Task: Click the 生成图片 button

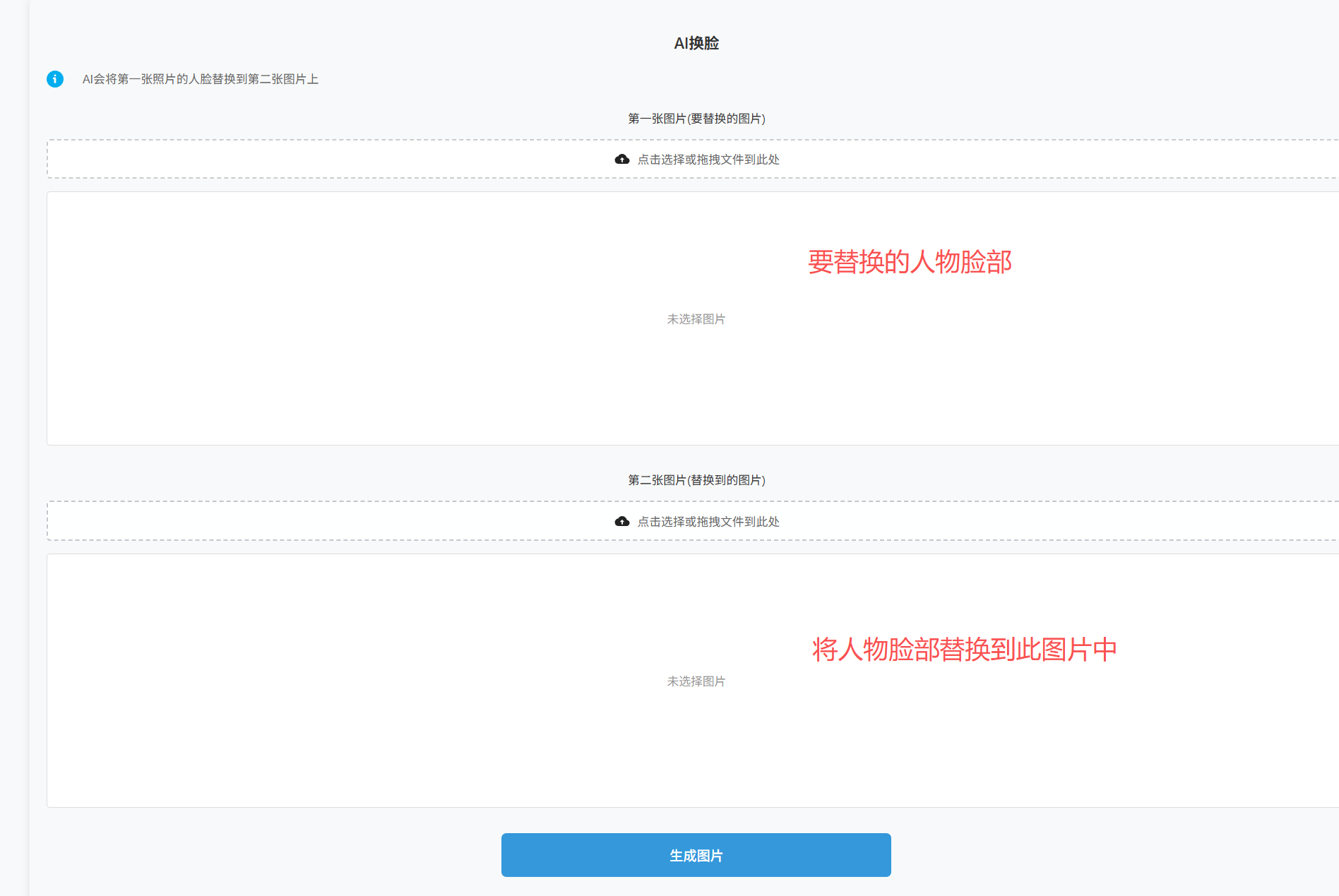Action: [x=696, y=855]
